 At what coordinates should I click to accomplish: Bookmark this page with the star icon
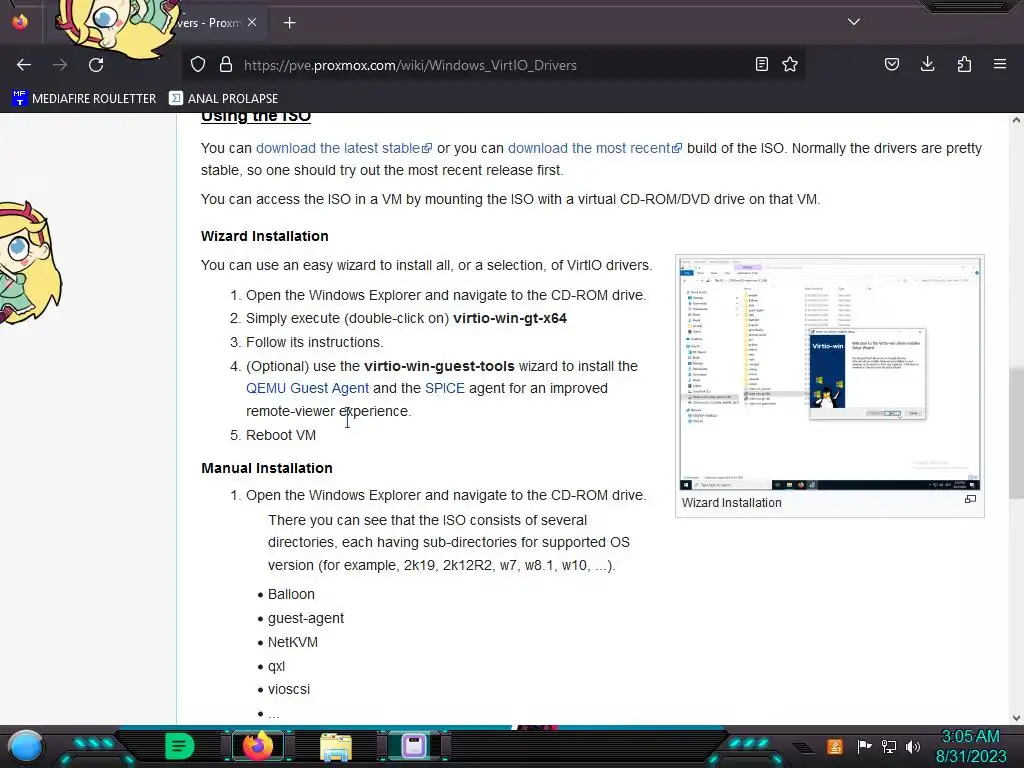[x=790, y=65]
